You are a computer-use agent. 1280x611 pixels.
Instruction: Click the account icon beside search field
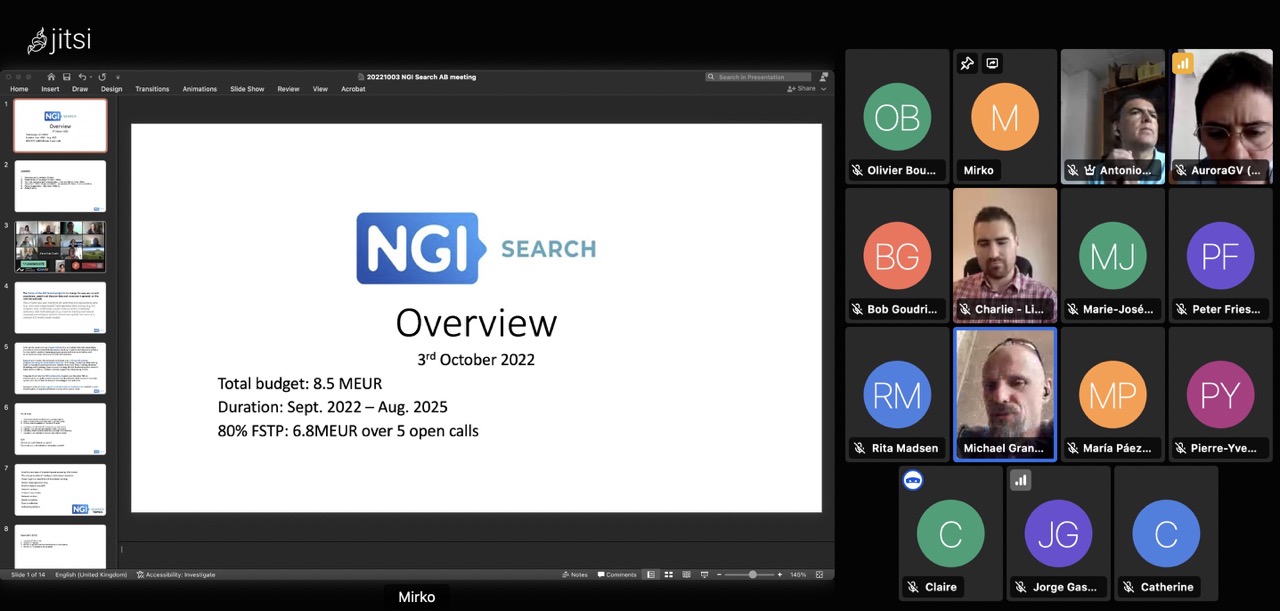824,77
